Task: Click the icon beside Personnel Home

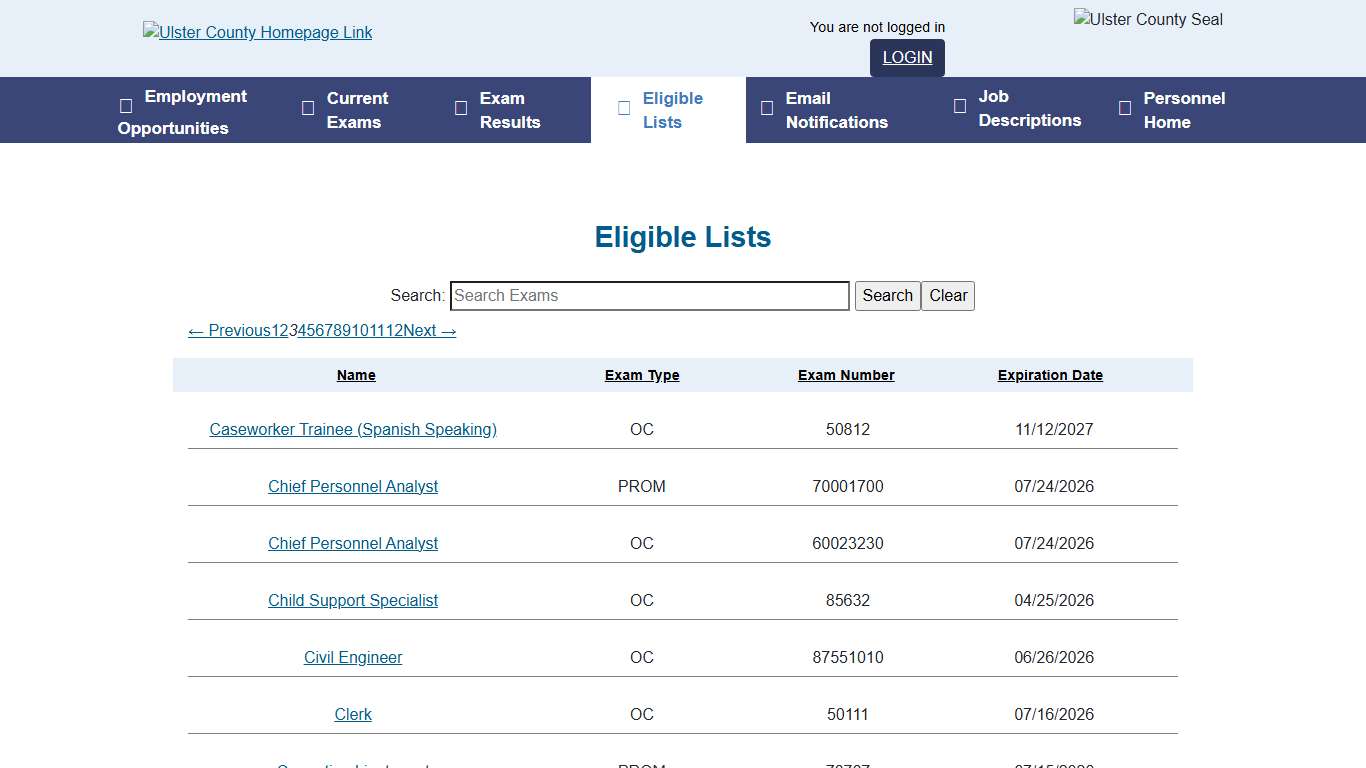Action: tap(1125, 108)
